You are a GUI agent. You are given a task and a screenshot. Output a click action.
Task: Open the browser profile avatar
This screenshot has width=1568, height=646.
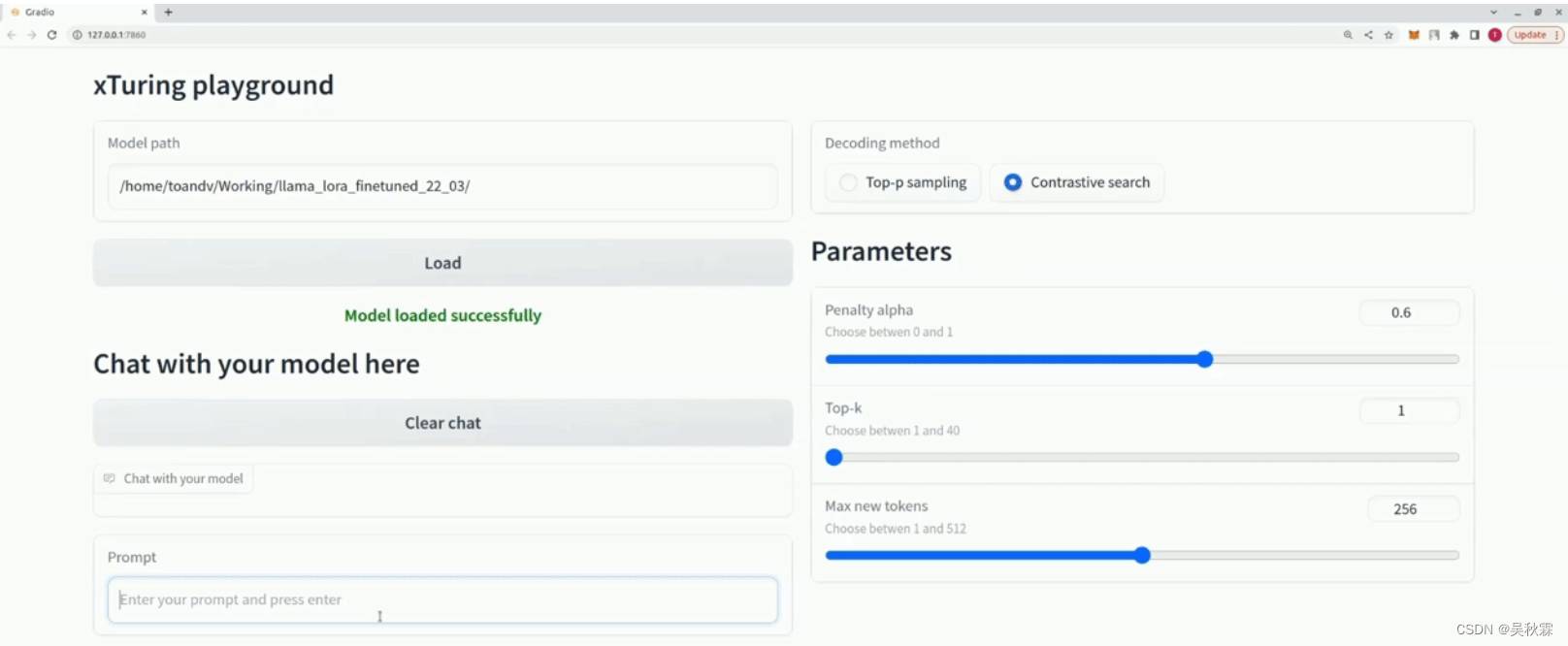(1495, 35)
